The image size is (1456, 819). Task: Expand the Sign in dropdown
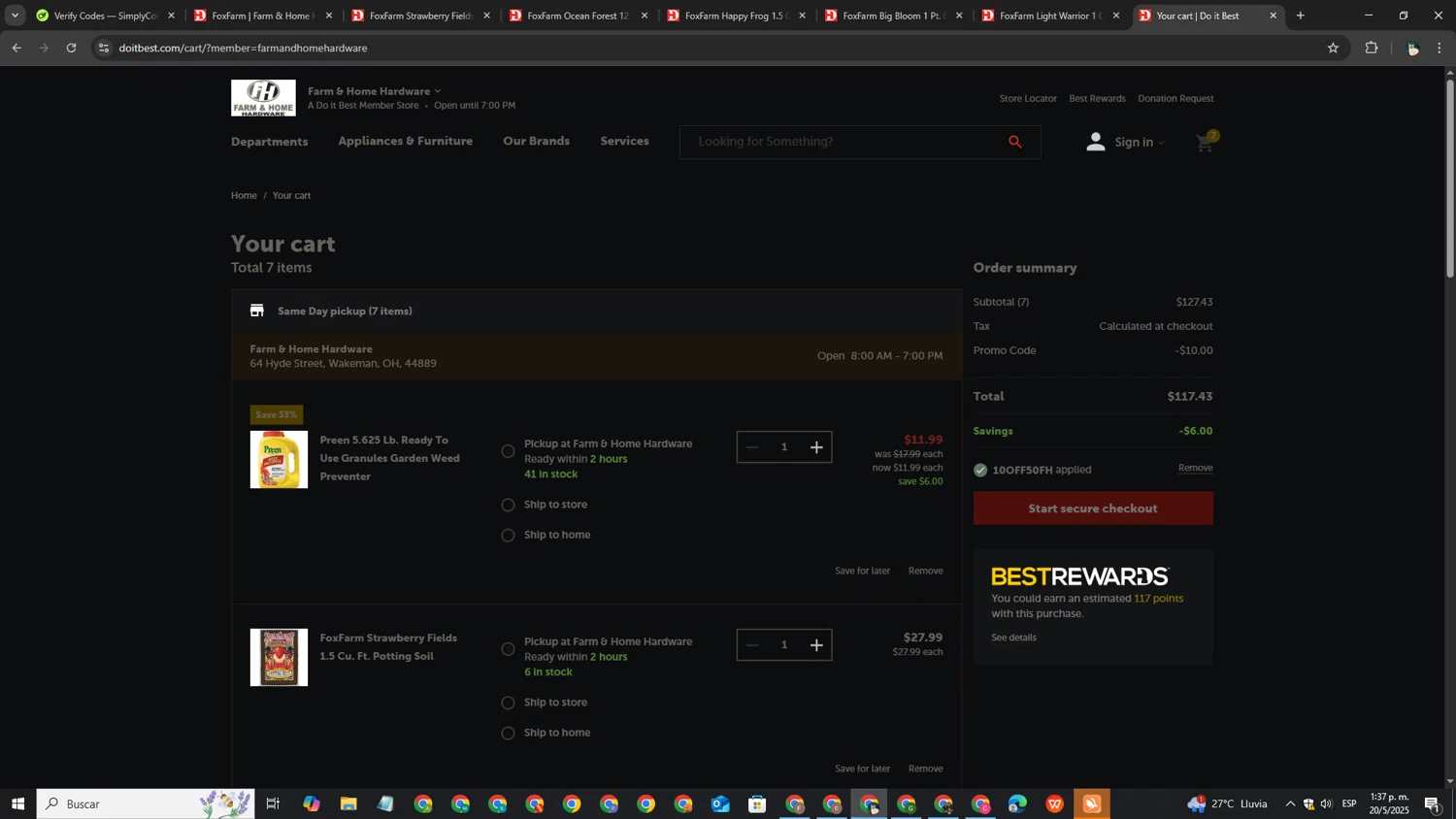pyautogui.click(x=1161, y=143)
